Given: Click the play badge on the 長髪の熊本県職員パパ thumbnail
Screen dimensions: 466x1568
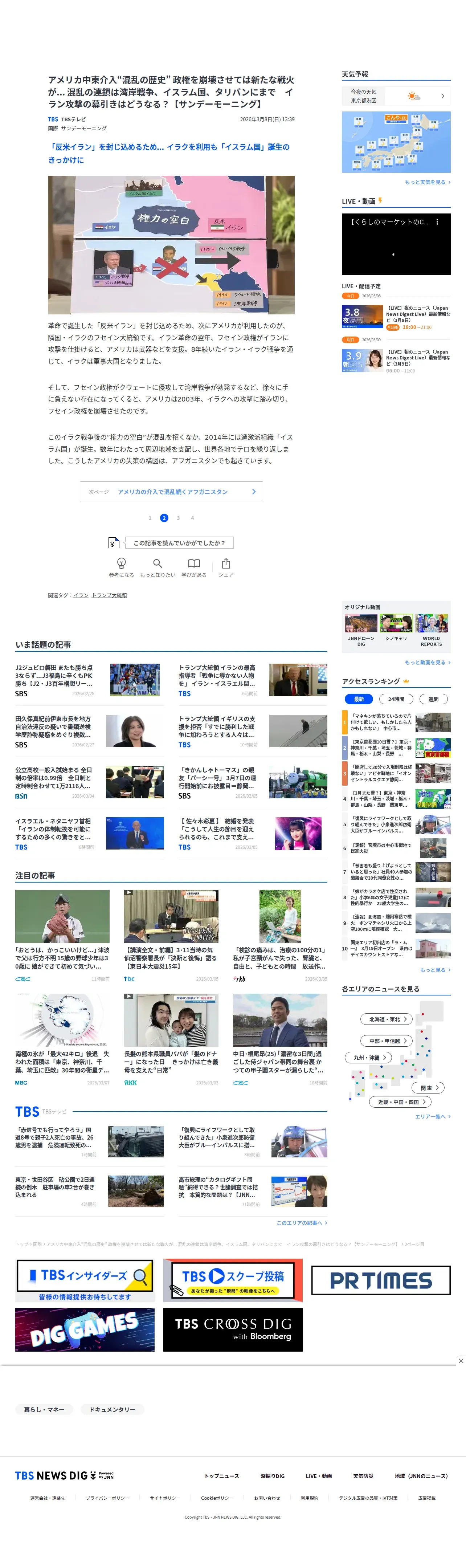Looking at the screenshot, I should (x=128, y=997).
